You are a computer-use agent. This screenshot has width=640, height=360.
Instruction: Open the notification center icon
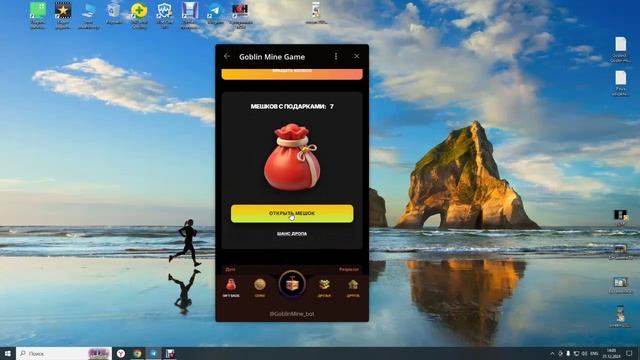(x=629, y=353)
